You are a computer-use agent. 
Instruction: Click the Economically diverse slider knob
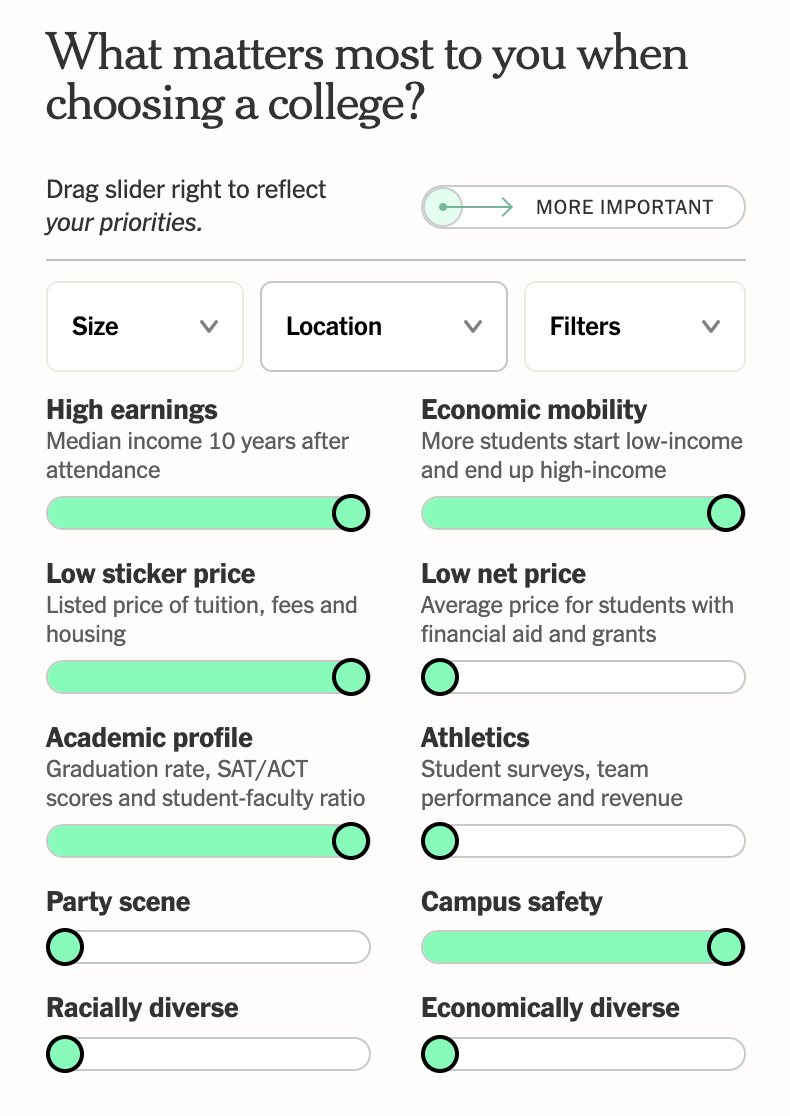point(440,1053)
